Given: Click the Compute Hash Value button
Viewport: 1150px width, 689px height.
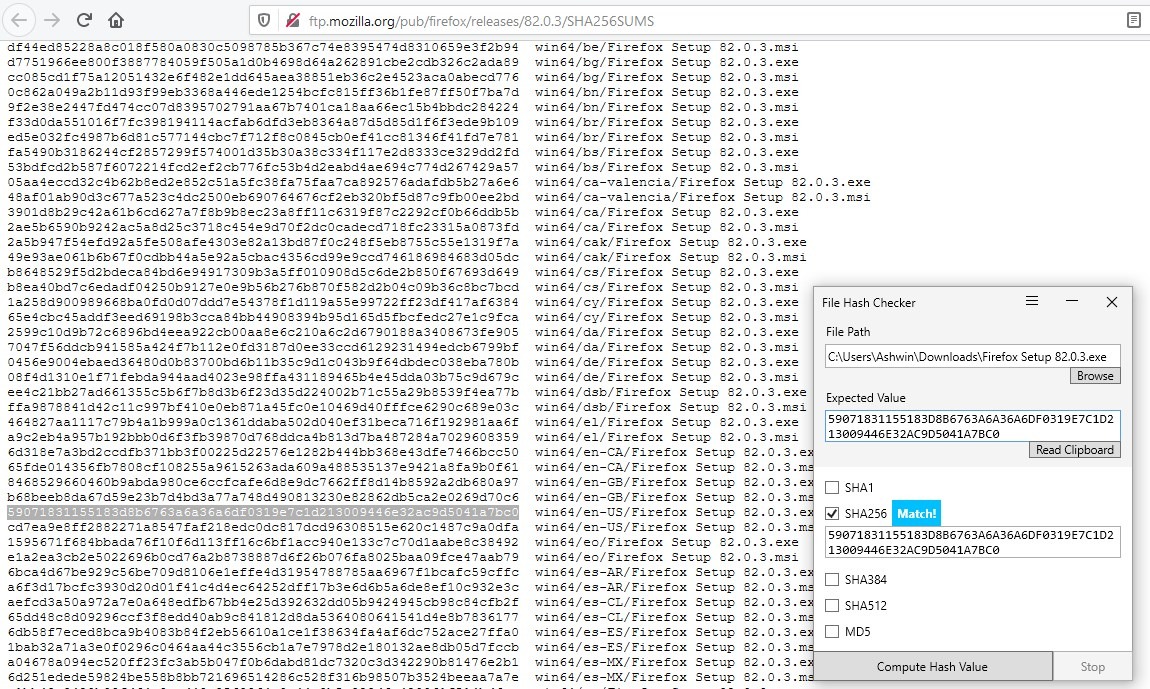Looking at the screenshot, I should coord(932,666).
